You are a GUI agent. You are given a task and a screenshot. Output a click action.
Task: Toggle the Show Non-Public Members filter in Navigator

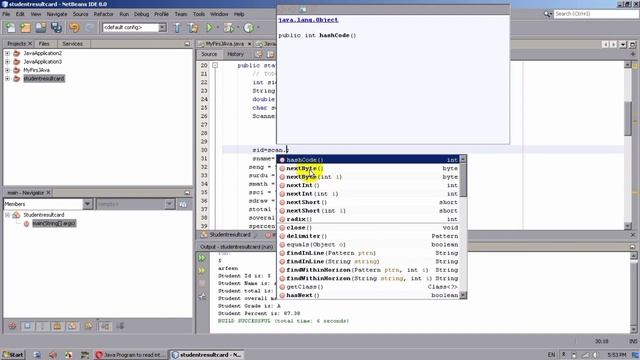pos(57,326)
